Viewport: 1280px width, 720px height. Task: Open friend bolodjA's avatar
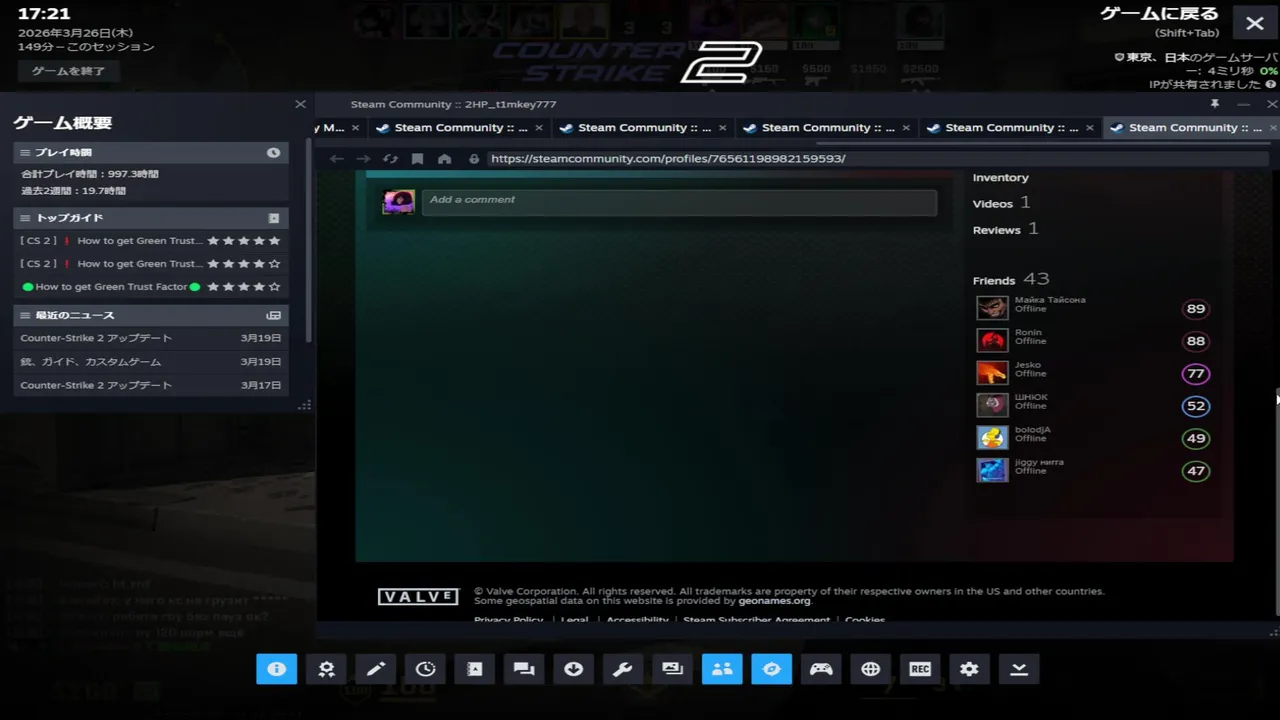pos(992,438)
